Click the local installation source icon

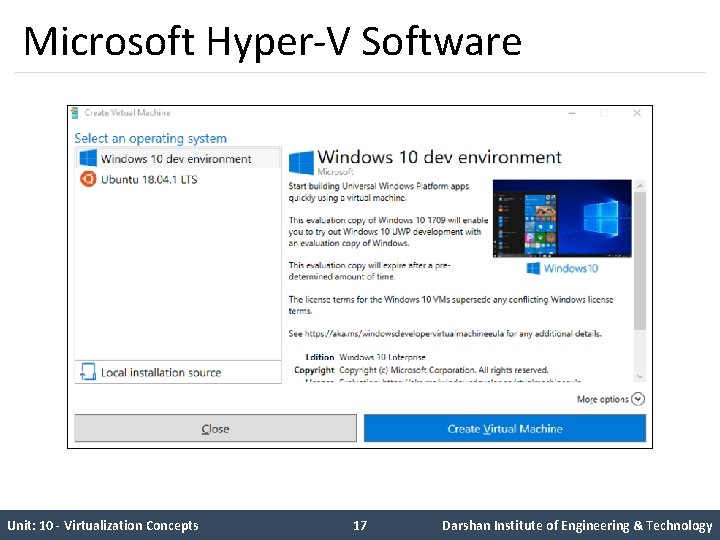coord(88,371)
